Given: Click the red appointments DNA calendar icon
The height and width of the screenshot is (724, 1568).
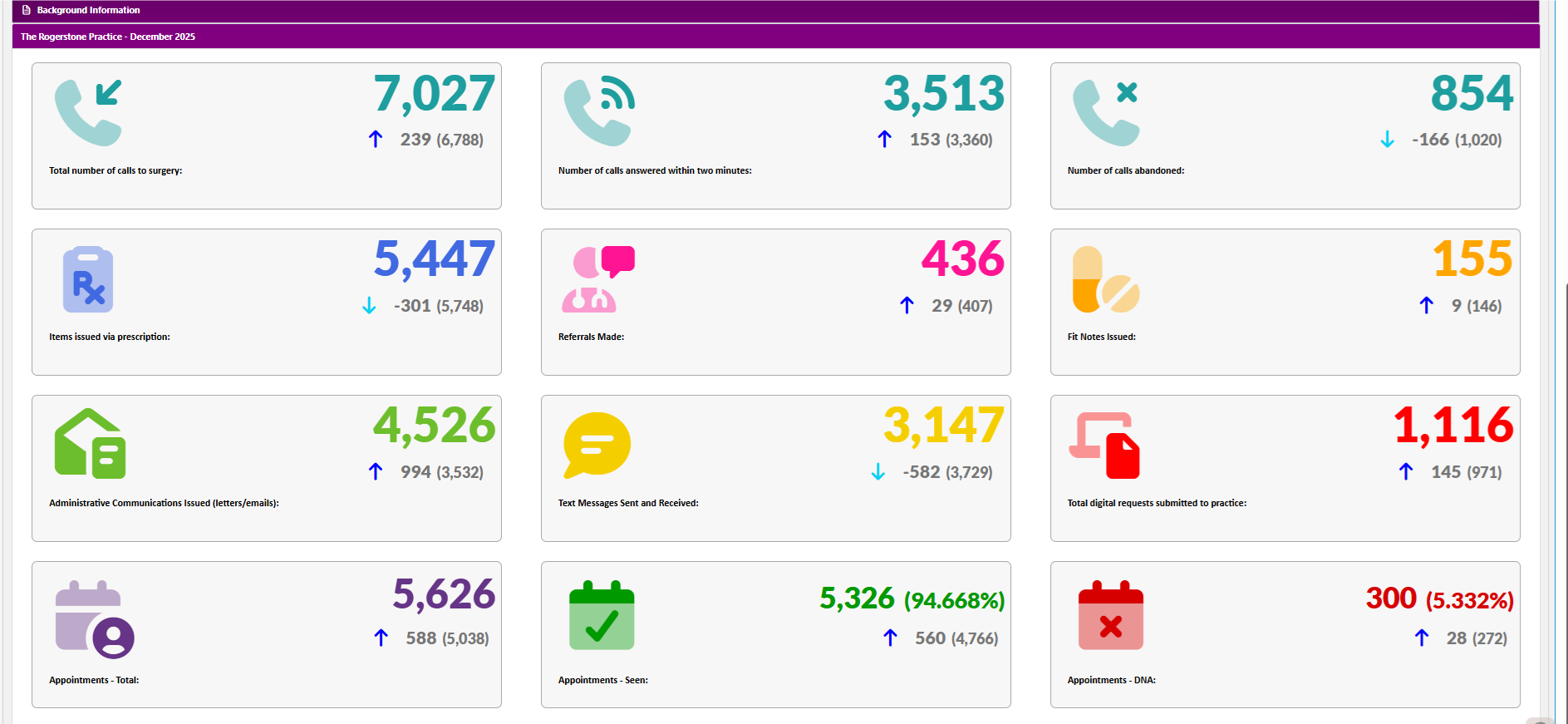Looking at the screenshot, I should [x=1110, y=615].
